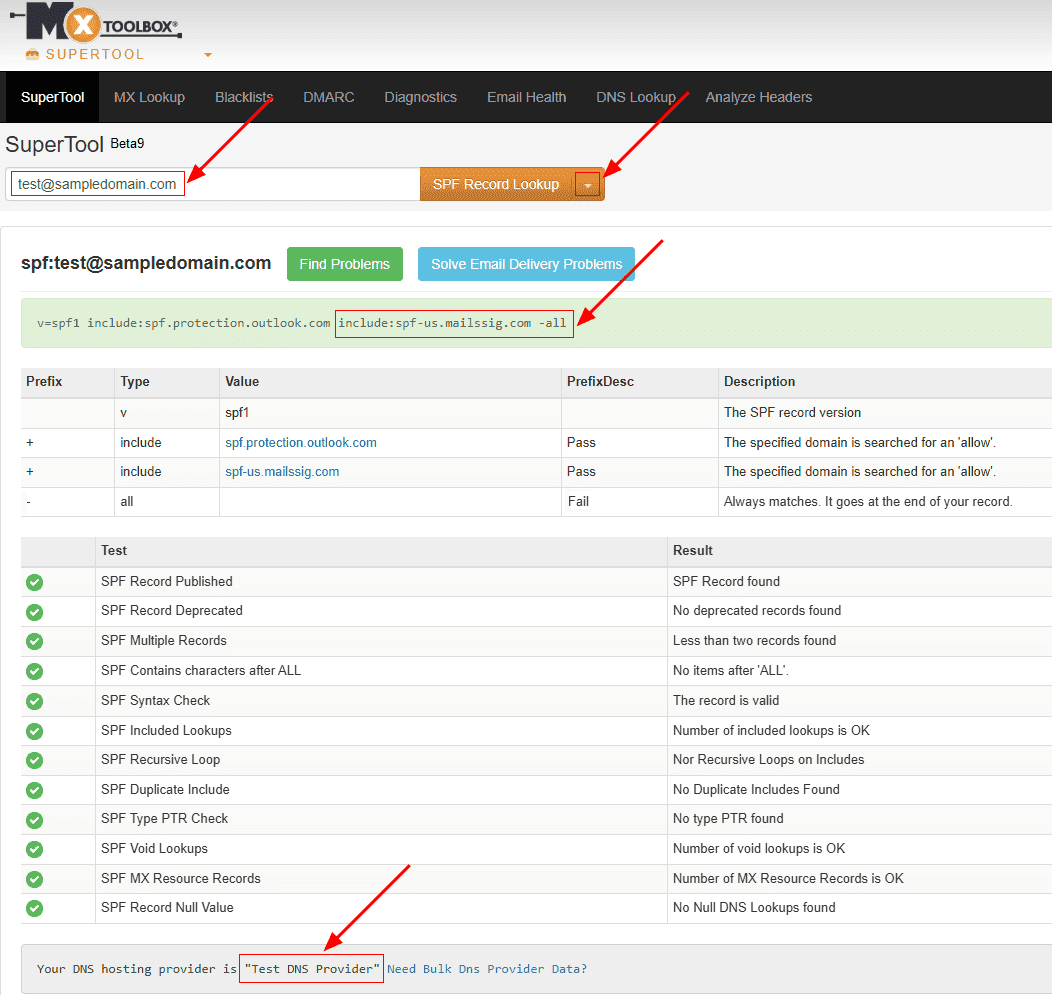The image size is (1052, 995).
Task: Click the MX Toolbox logo
Action: pos(100,22)
